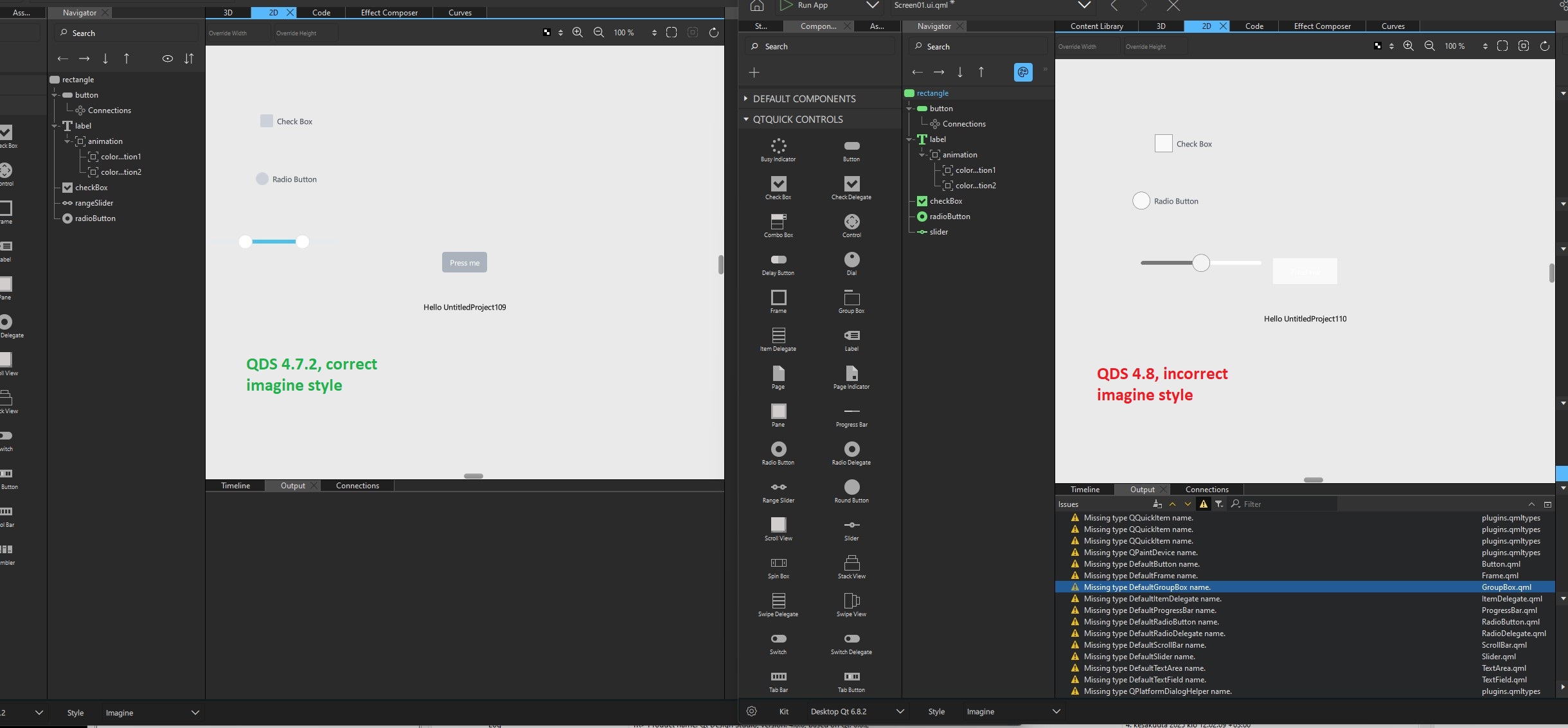Select rangeSlider in left Navigator
This screenshot has height=728, width=1568.
94,202
